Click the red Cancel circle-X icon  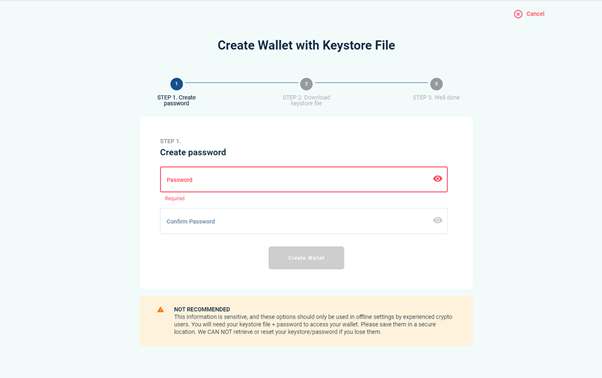click(518, 14)
